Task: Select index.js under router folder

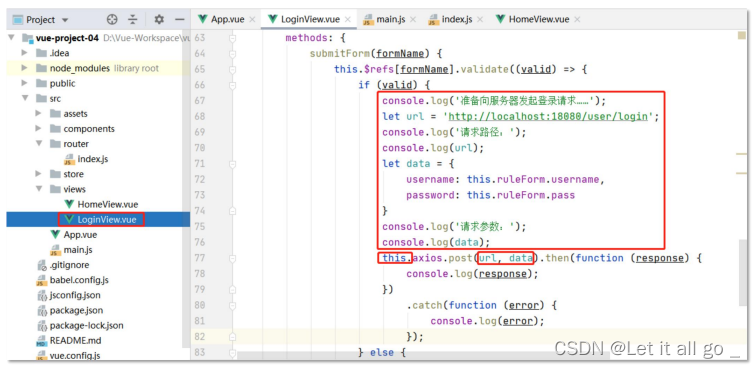Action: coord(92,158)
